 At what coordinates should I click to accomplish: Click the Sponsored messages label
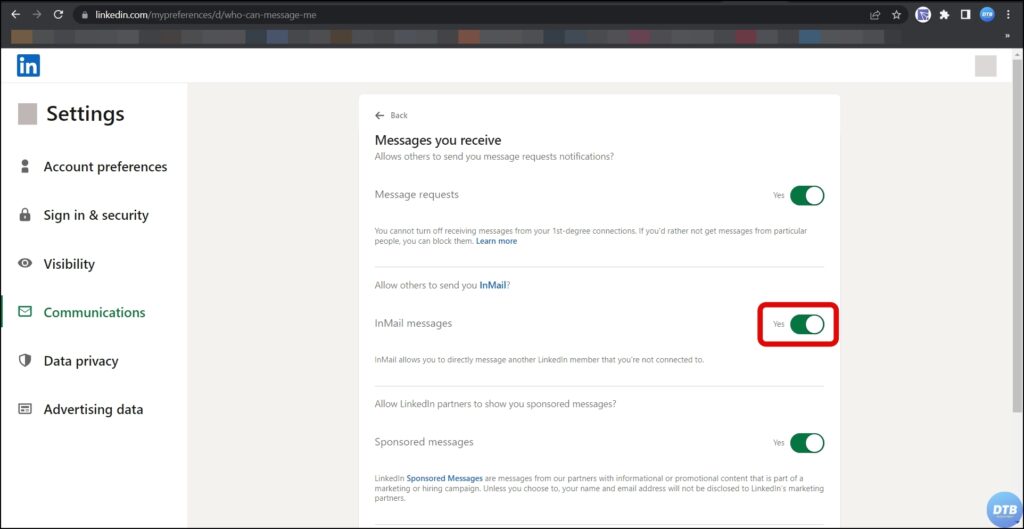point(424,442)
